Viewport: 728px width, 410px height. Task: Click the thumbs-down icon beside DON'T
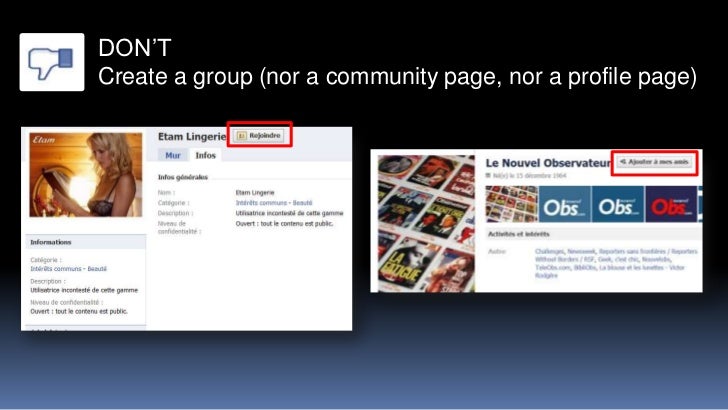[52, 62]
